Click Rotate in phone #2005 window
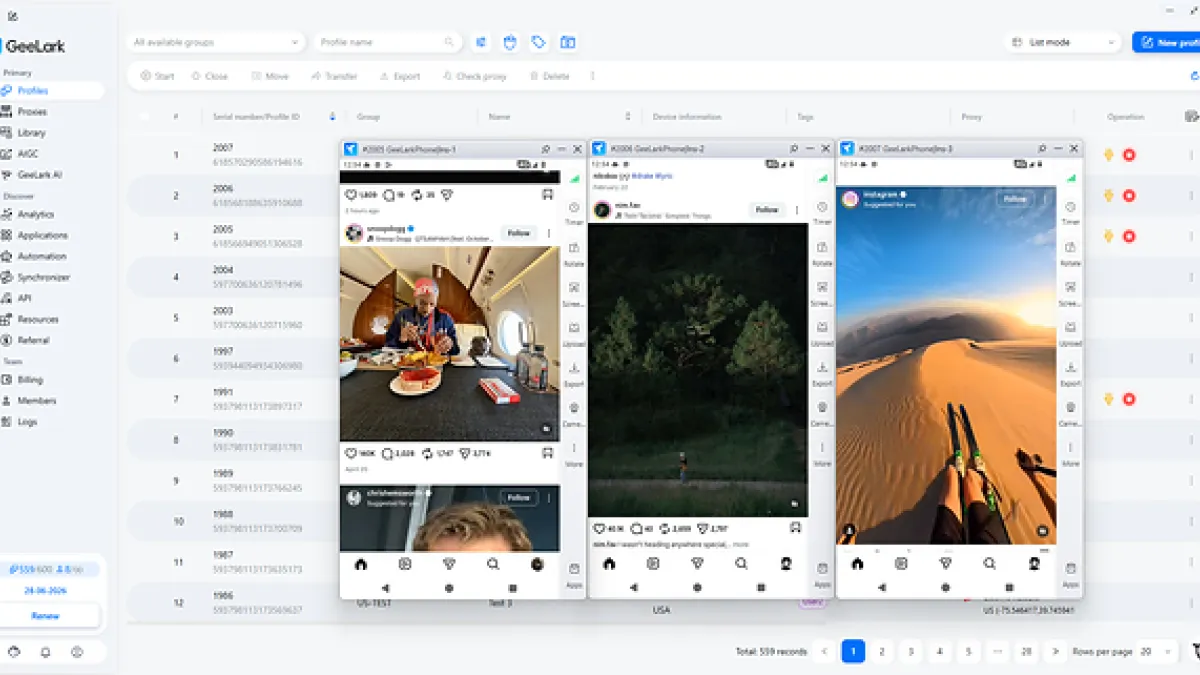The height and width of the screenshot is (675, 1200). pos(574,254)
